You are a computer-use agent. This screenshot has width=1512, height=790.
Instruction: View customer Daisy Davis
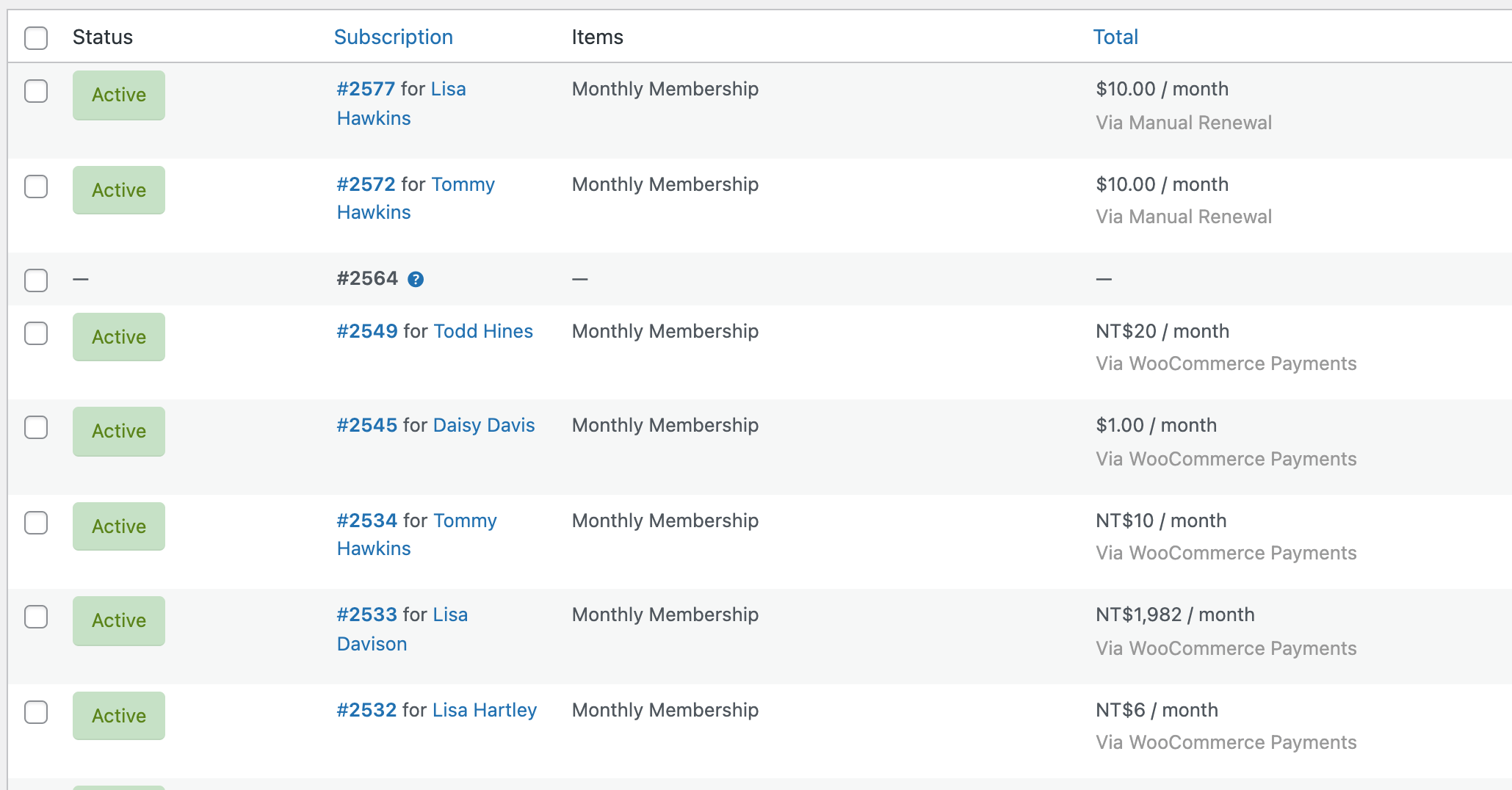(483, 425)
